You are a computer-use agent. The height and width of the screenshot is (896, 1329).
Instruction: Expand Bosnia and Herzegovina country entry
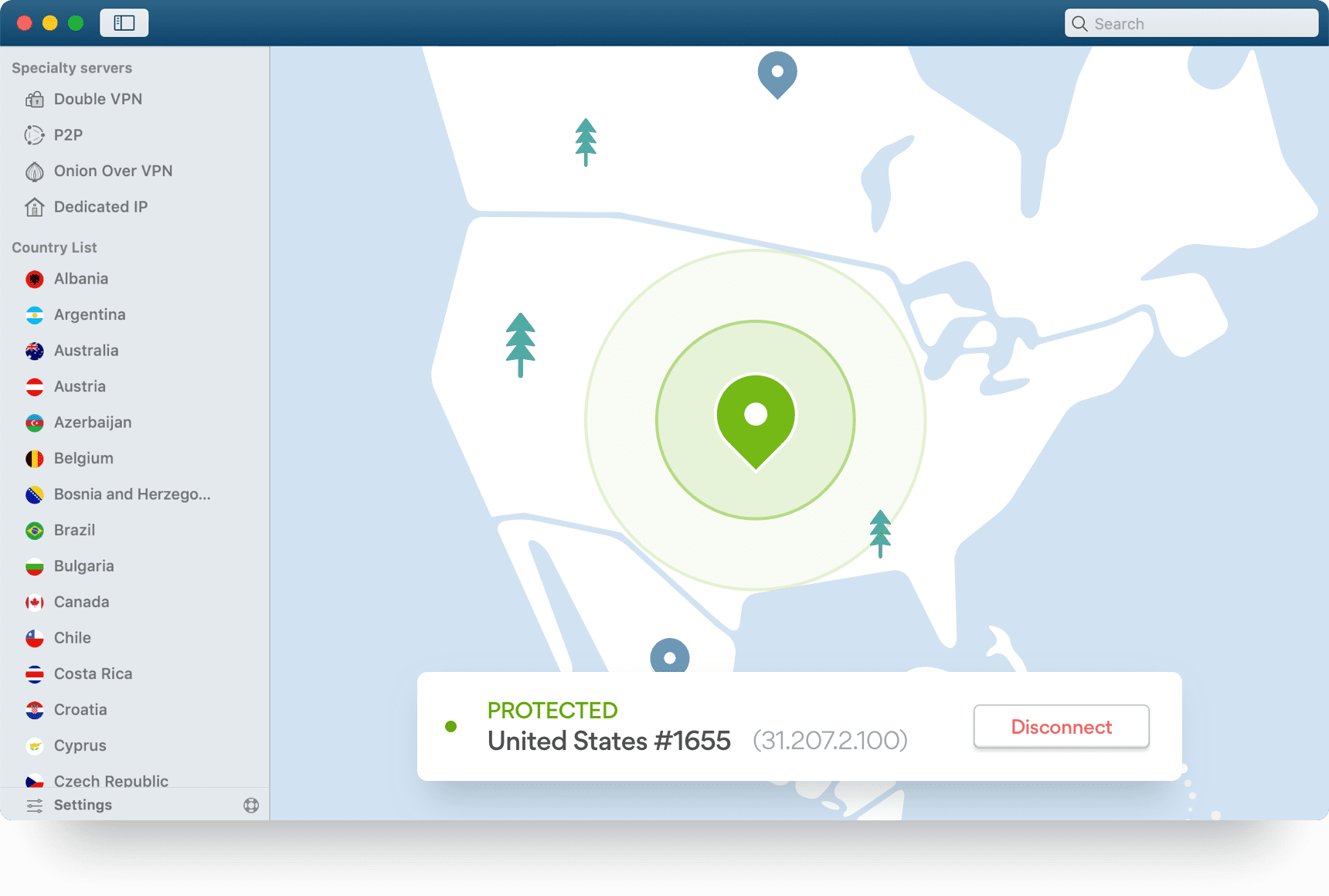click(131, 494)
